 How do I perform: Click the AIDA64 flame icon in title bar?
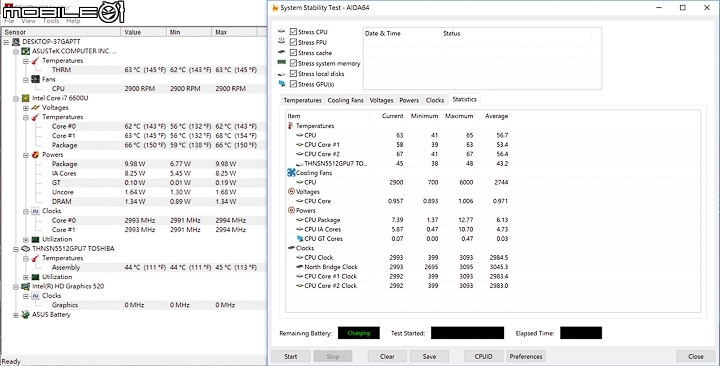point(275,8)
